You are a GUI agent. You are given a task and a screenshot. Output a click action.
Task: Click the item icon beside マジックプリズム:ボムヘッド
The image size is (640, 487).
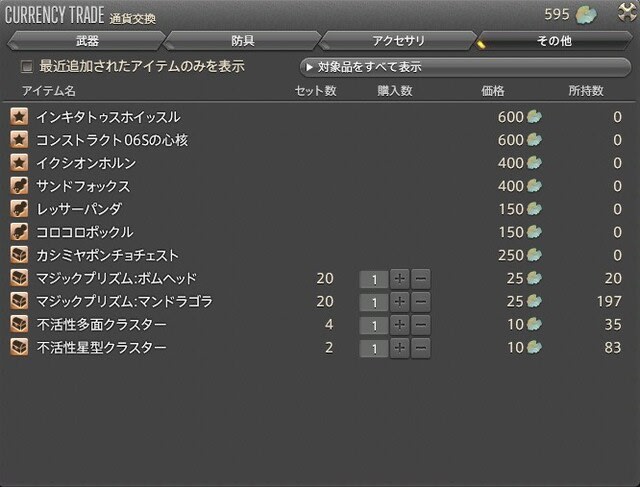tap(19, 278)
